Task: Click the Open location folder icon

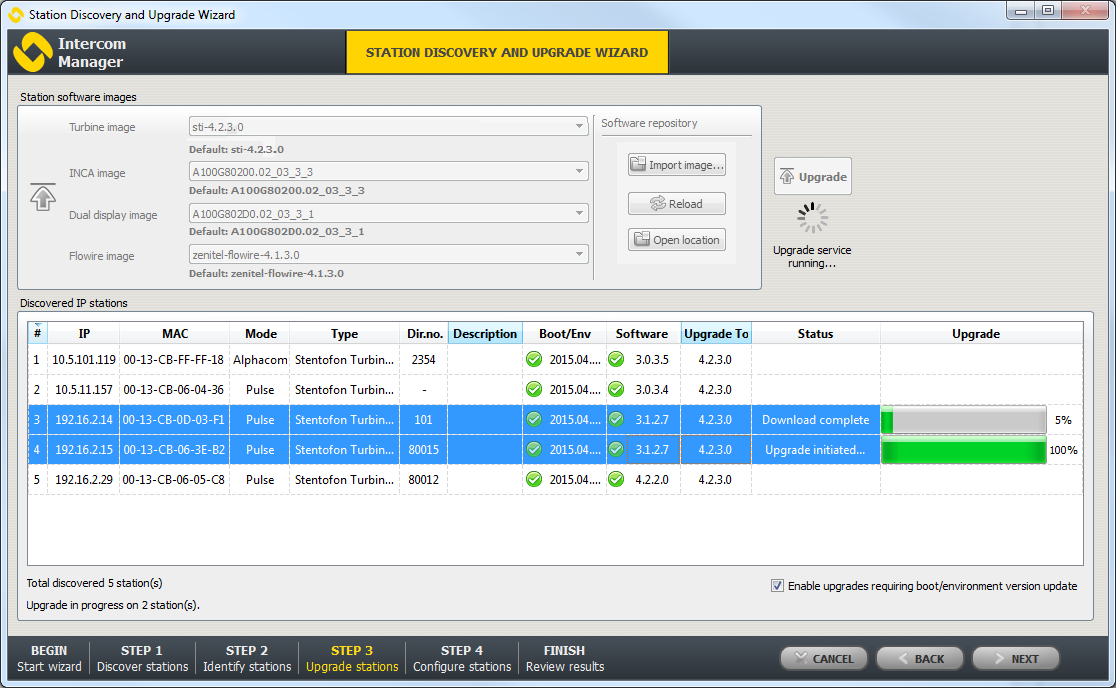Action: click(641, 240)
